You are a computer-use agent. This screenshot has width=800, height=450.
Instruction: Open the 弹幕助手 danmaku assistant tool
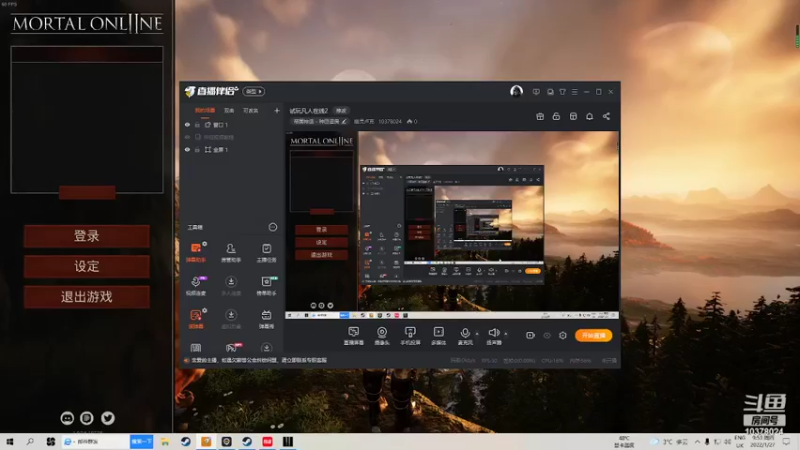[196, 253]
